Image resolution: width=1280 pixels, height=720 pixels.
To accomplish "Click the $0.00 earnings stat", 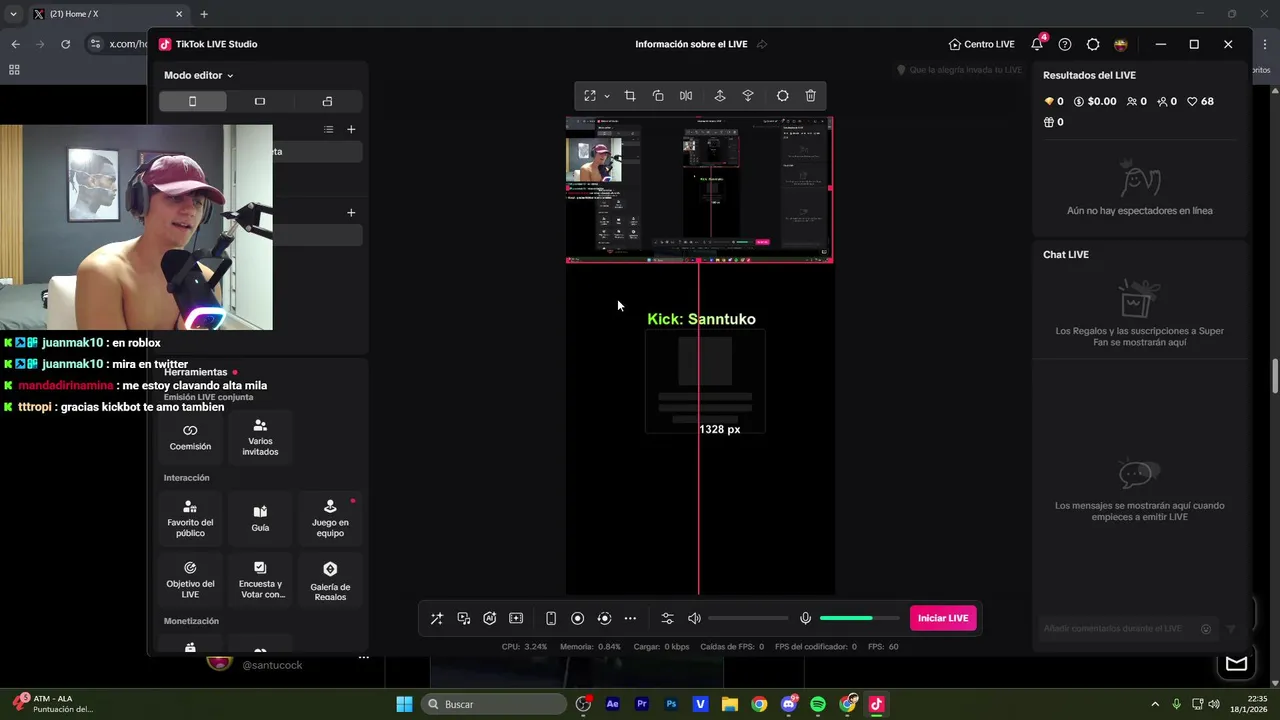I will pyautogui.click(x=1095, y=101).
